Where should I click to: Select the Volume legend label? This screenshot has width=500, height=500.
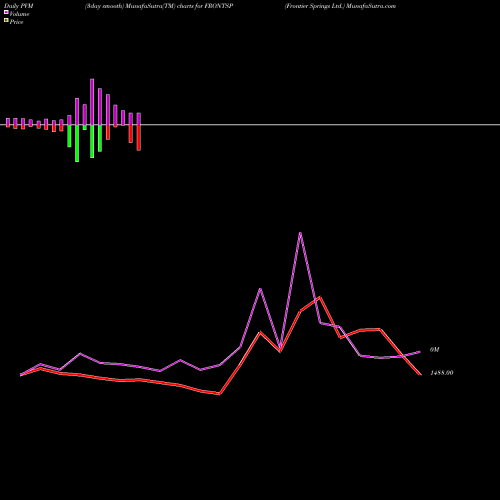[19, 14]
